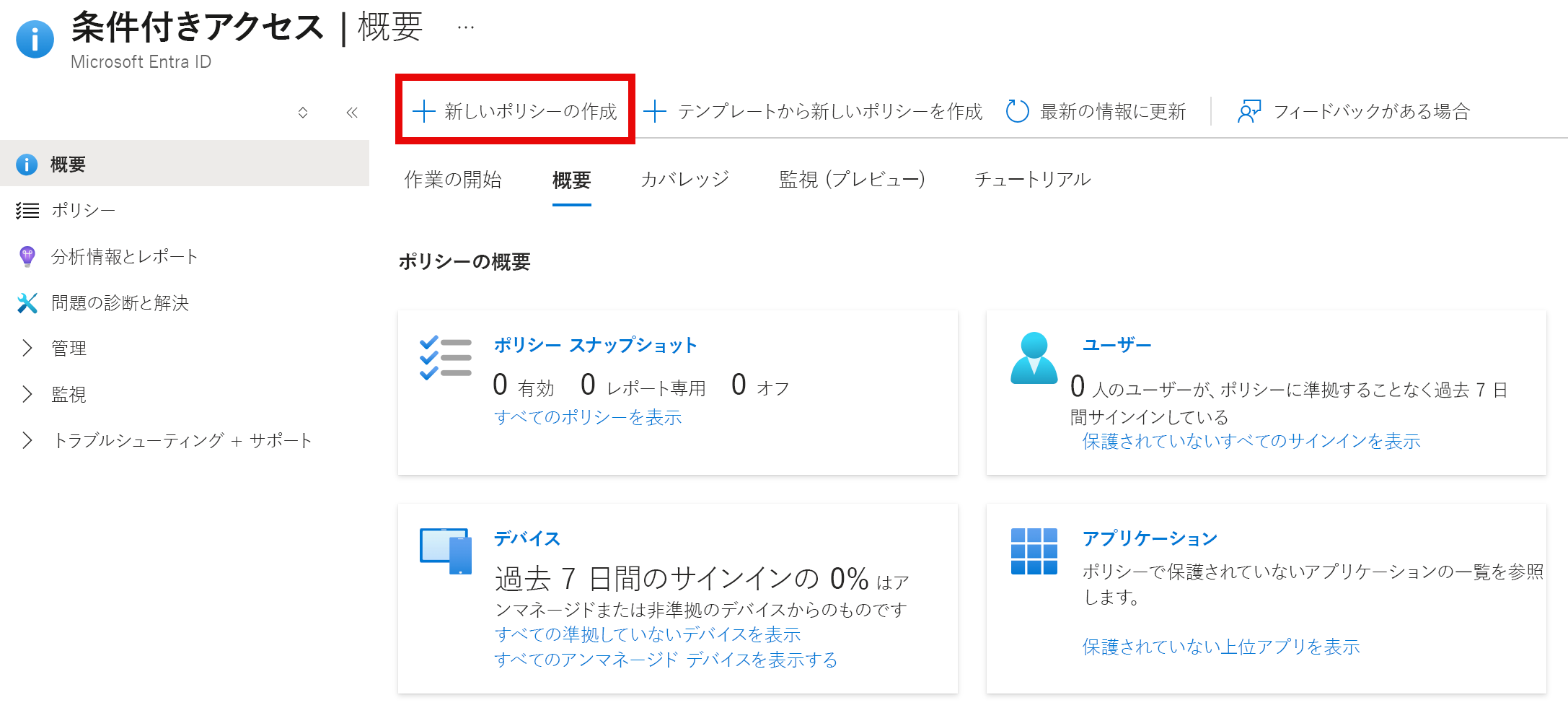1568x726 pixels.
Task: Open 問題の診断と解決 label in the sidebar
Action: [120, 303]
